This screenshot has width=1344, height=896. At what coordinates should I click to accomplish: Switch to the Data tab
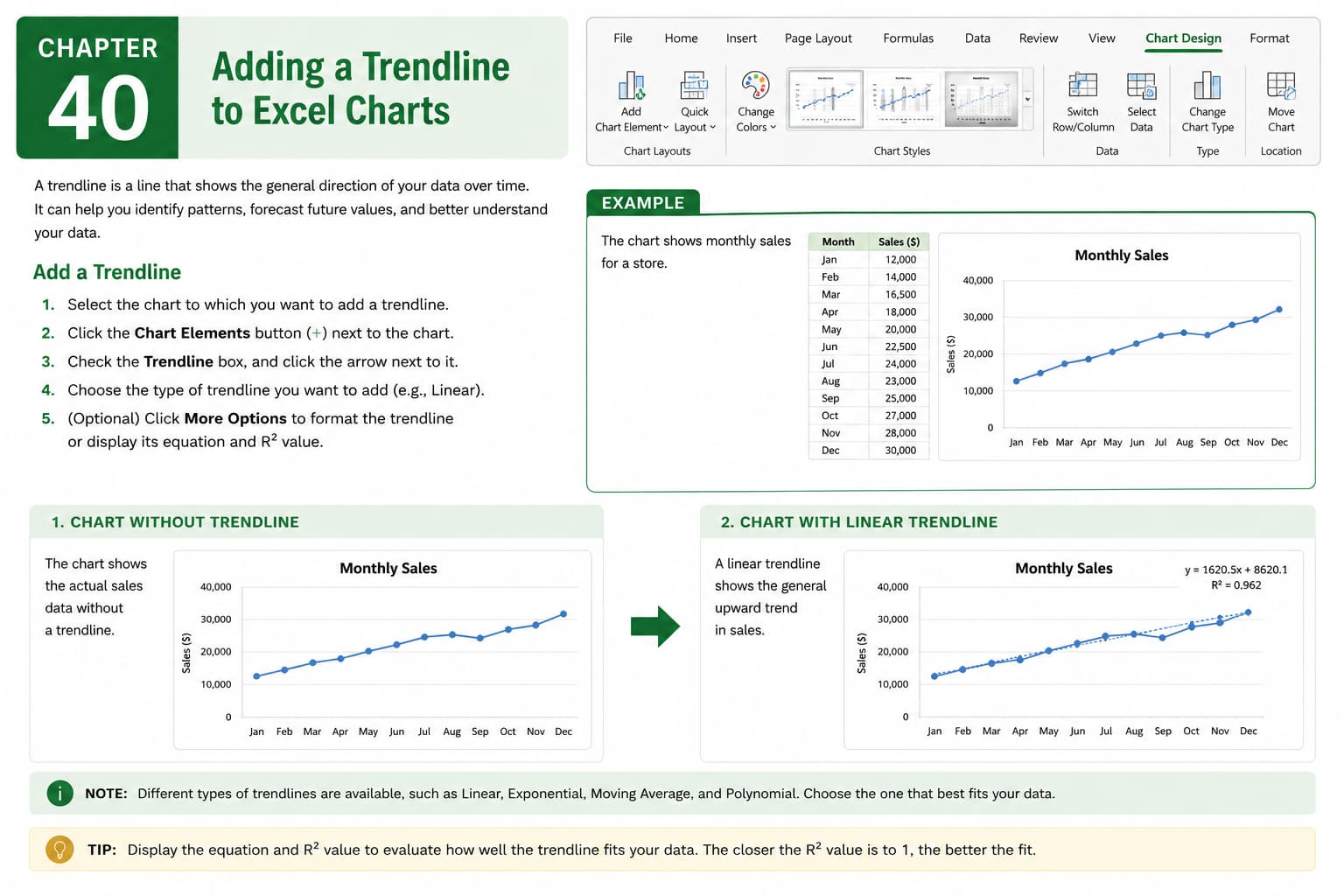point(977,38)
